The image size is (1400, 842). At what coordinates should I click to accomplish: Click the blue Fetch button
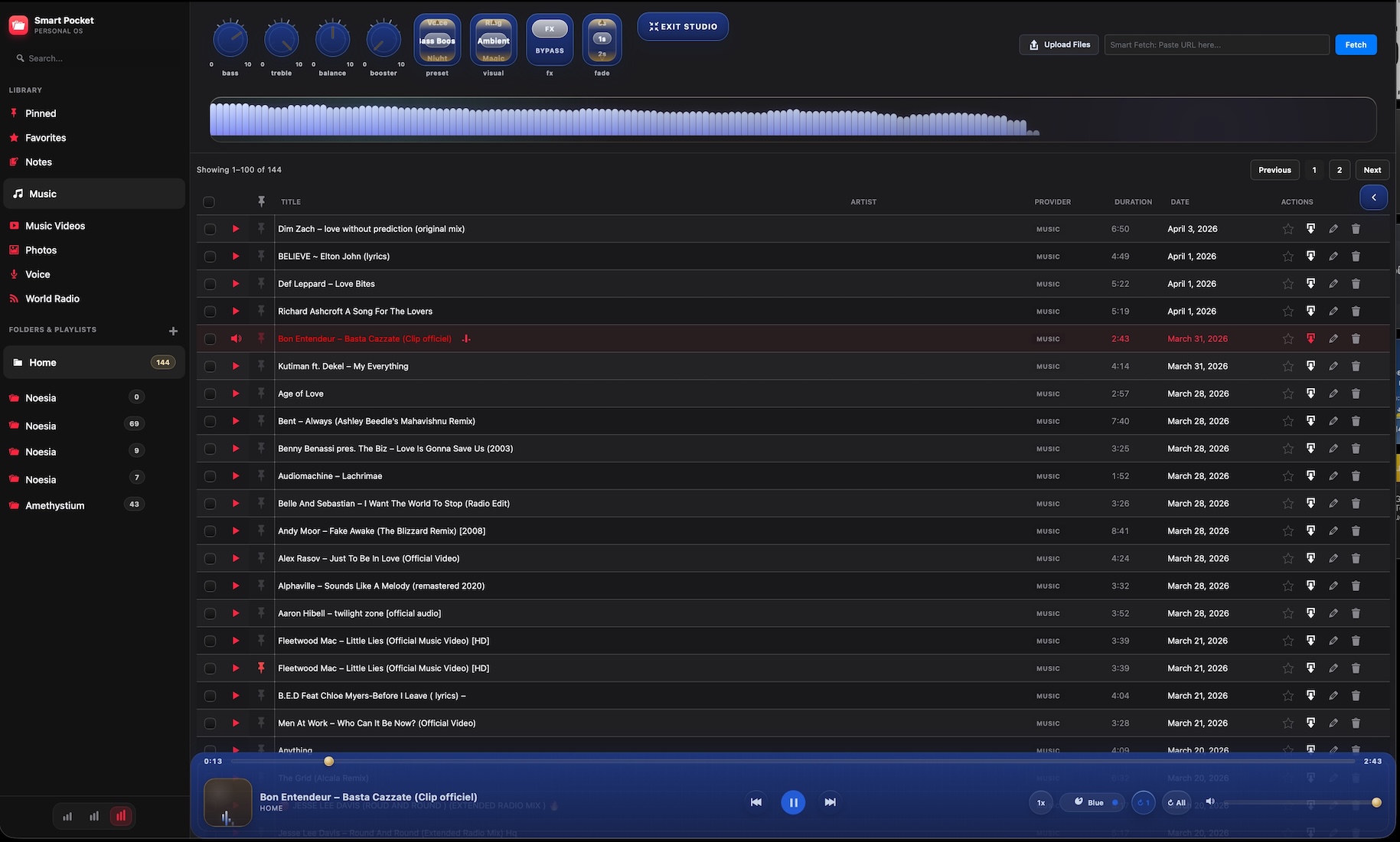pos(1356,44)
